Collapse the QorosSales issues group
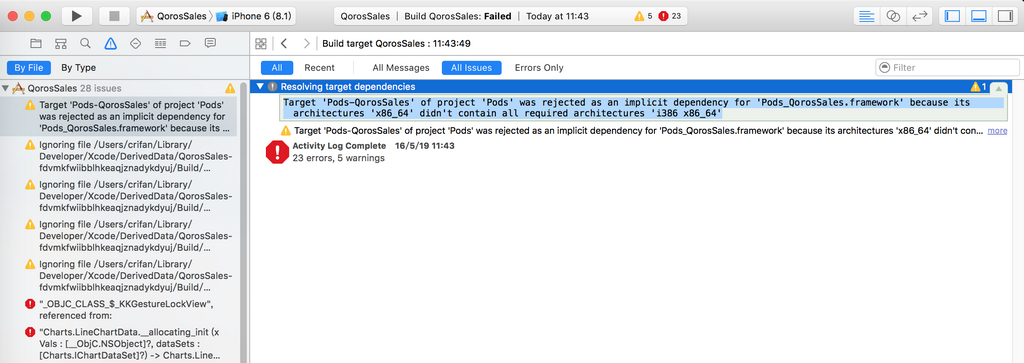 tap(6, 88)
